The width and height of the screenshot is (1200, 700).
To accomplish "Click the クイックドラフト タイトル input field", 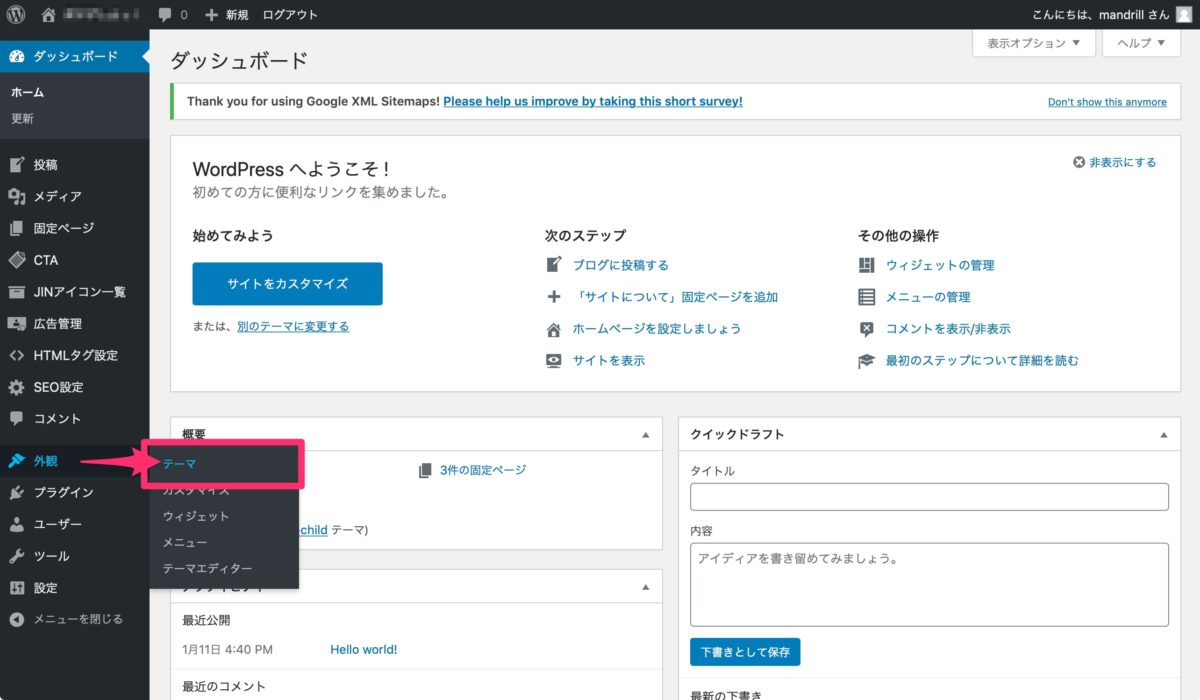I will tap(929, 497).
